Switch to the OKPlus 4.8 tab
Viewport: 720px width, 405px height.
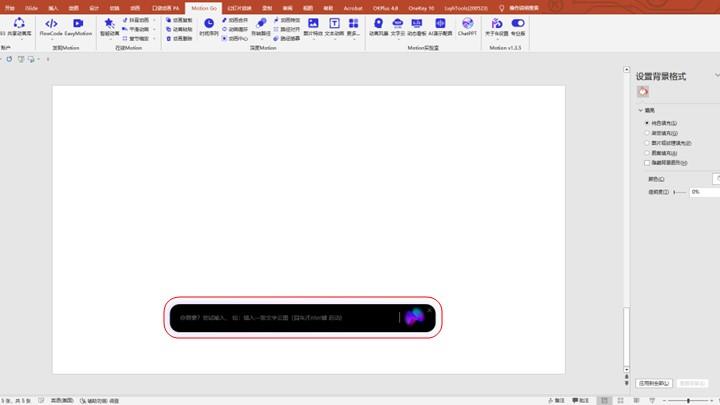(x=385, y=8)
